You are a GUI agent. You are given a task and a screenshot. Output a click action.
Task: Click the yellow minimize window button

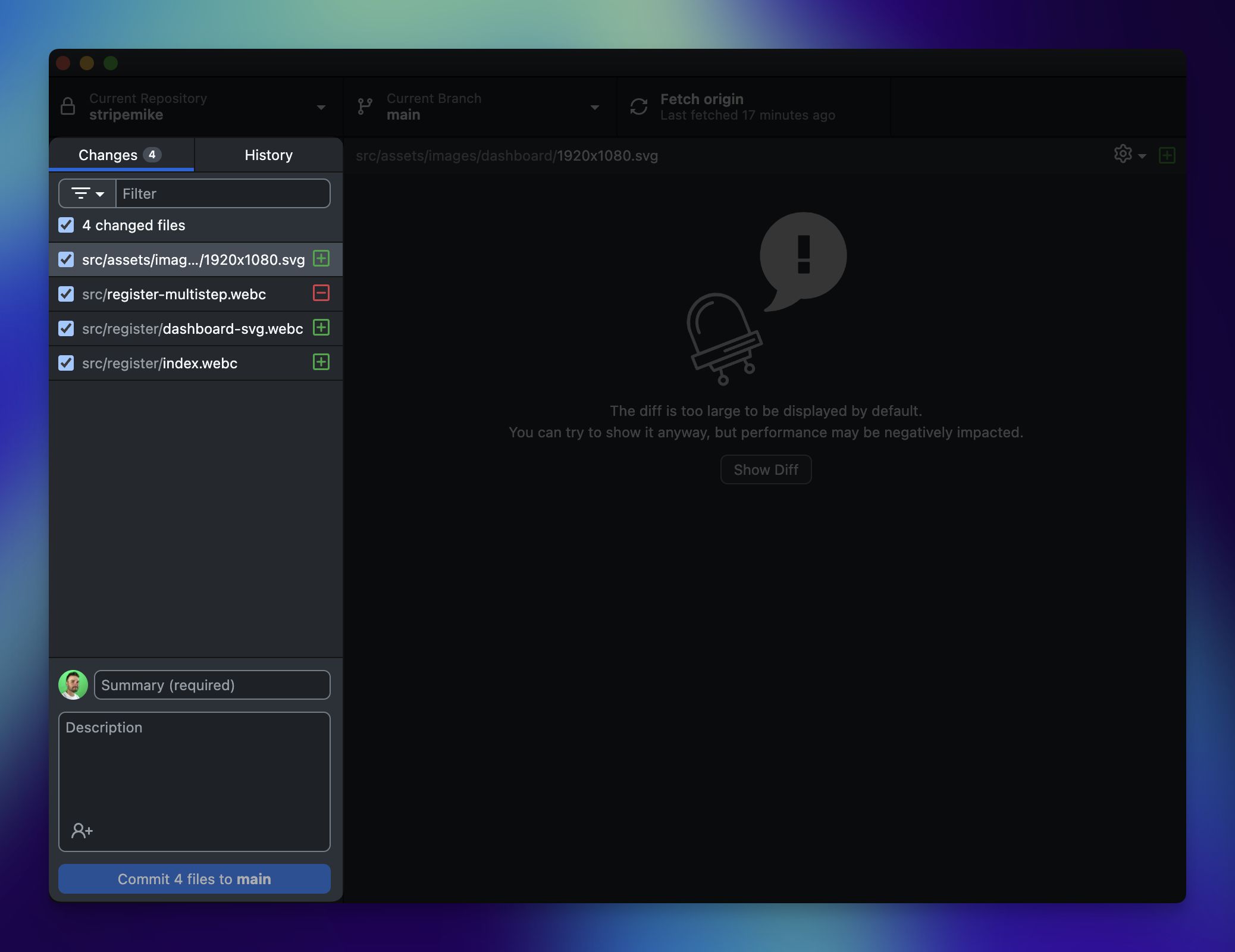(x=87, y=63)
